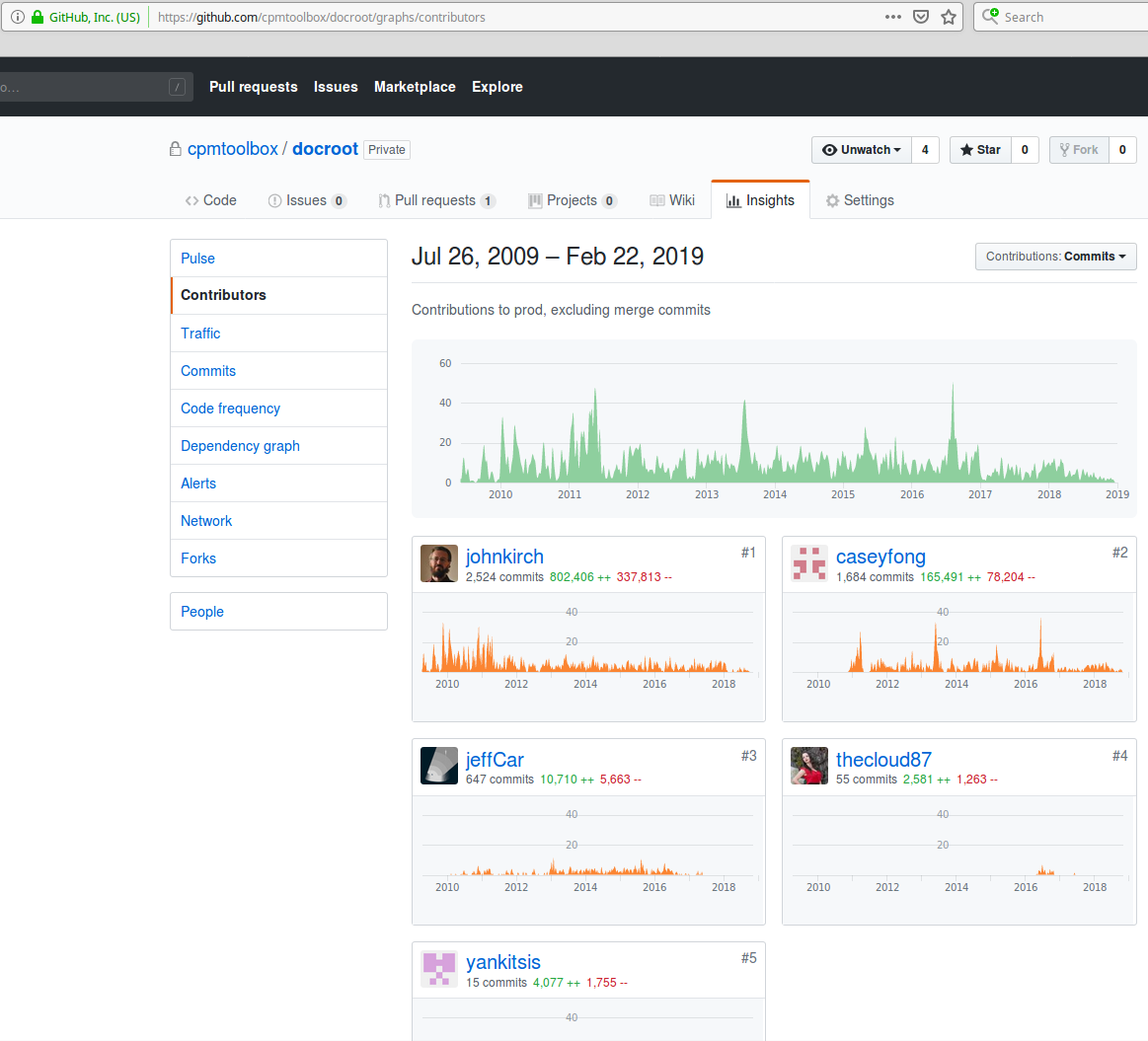Open caseyfong's contributor profile
1148x1041 pixels.
881,557
